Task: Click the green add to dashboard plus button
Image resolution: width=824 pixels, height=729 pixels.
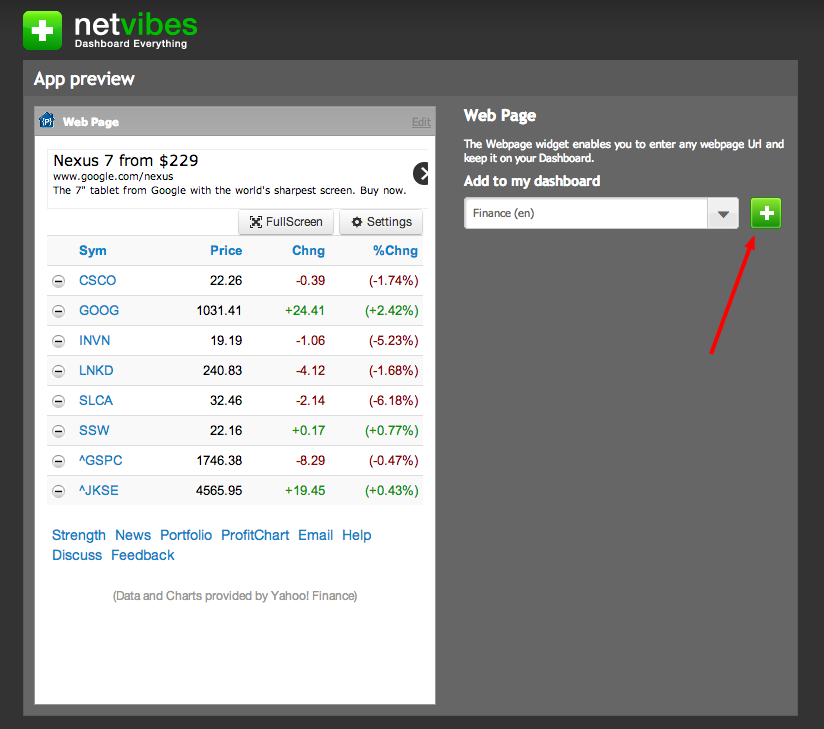Action: click(766, 213)
